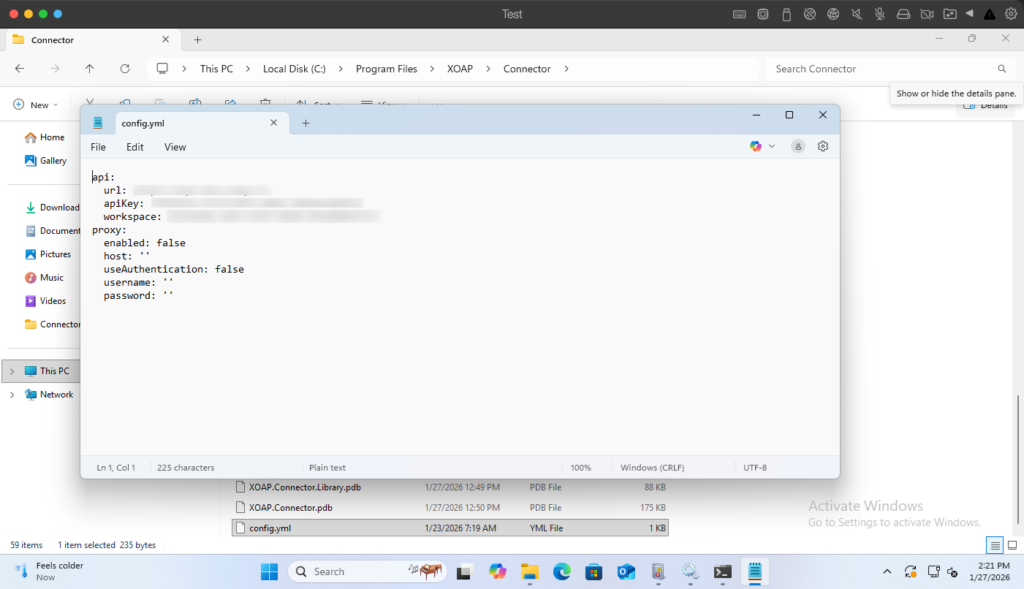Open Microsoft Edge from the taskbar
1024x589 pixels.
(x=561, y=572)
